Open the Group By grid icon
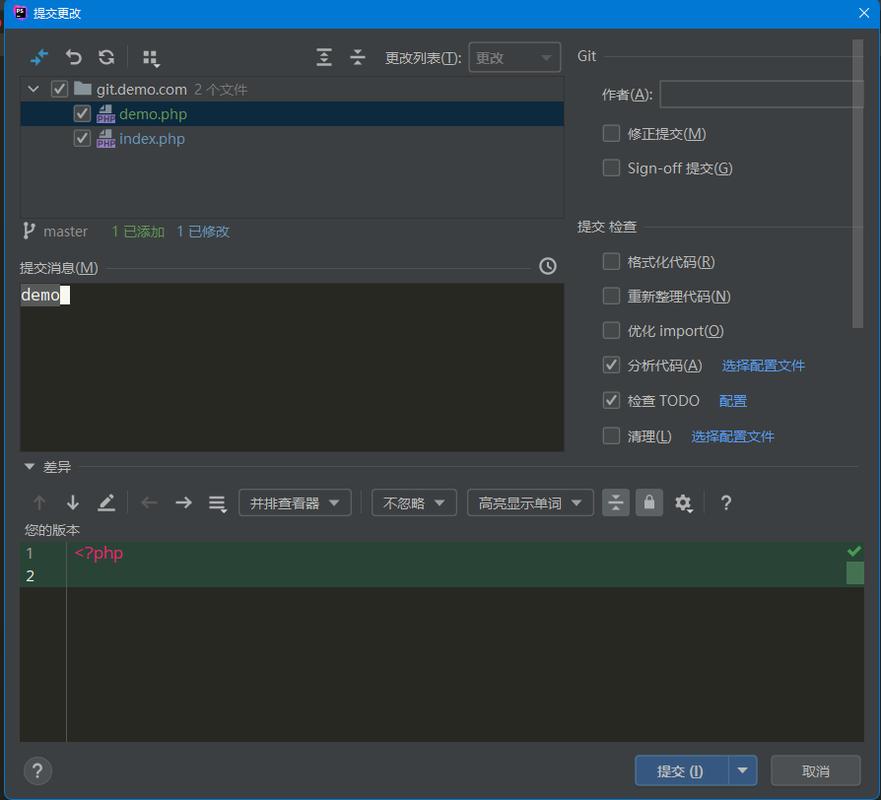This screenshot has width=881, height=800. click(151, 58)
